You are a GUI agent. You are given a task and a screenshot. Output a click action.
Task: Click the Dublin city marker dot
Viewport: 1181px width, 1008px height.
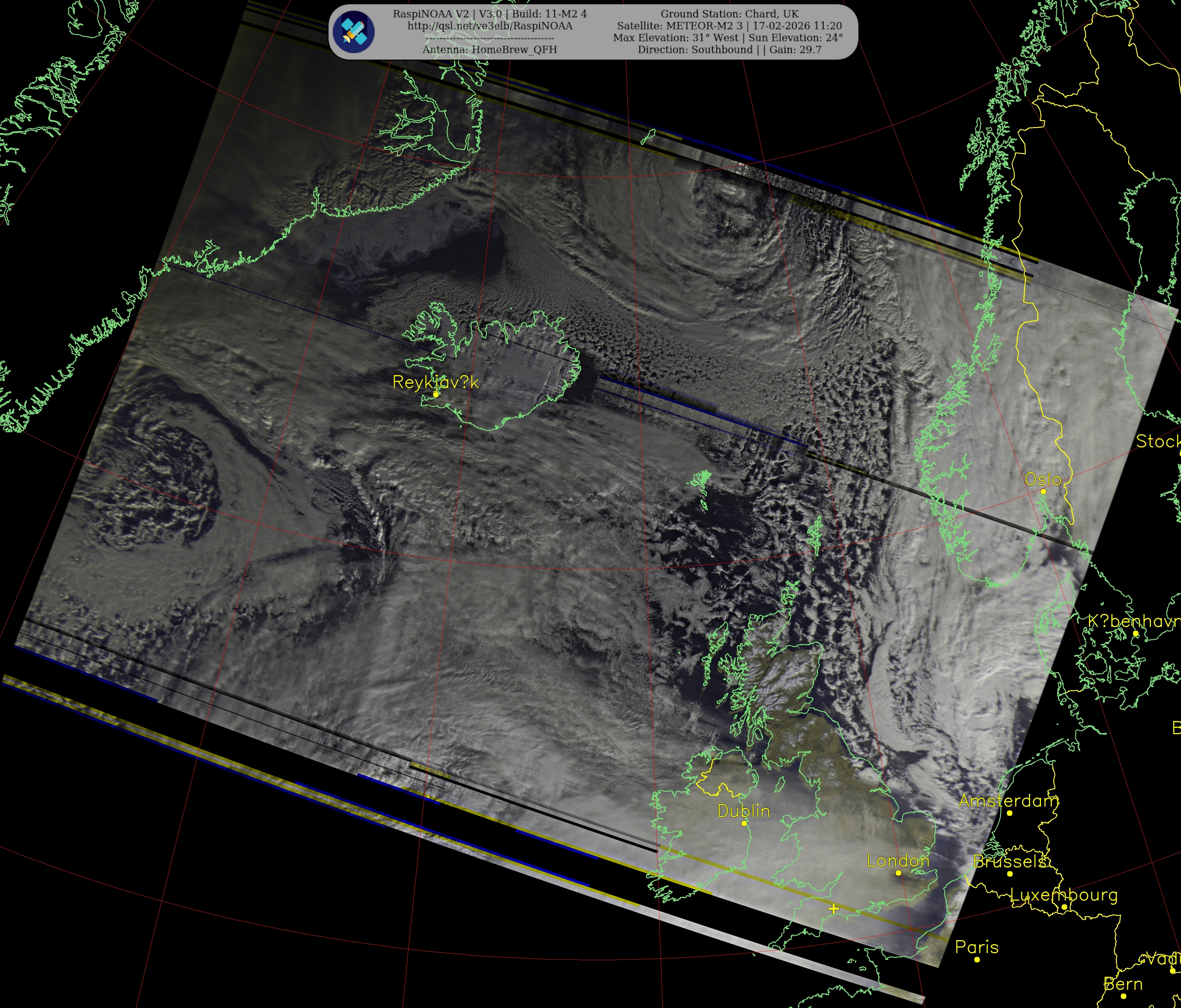[744, 823]
